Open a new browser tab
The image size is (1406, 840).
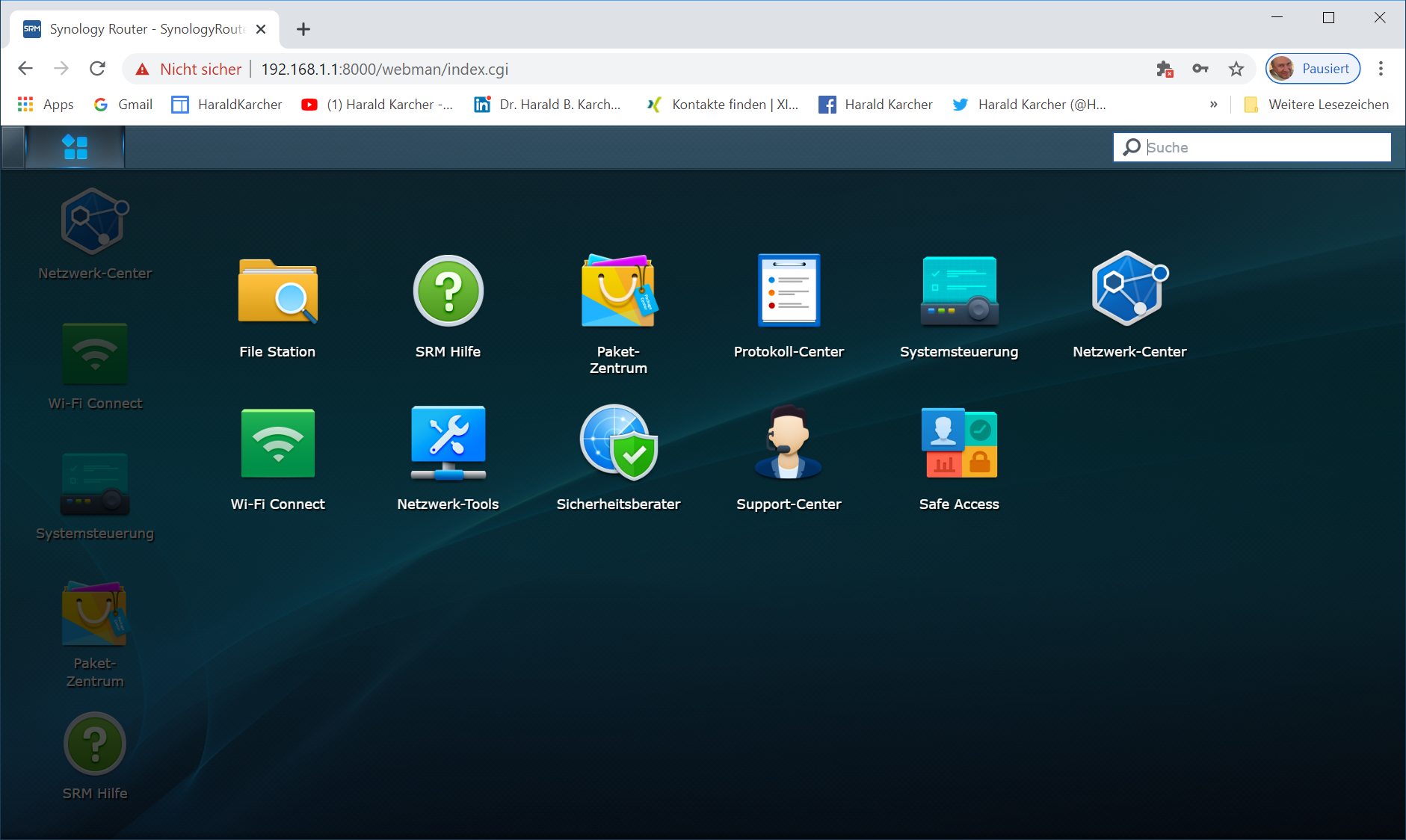(303, 29)
